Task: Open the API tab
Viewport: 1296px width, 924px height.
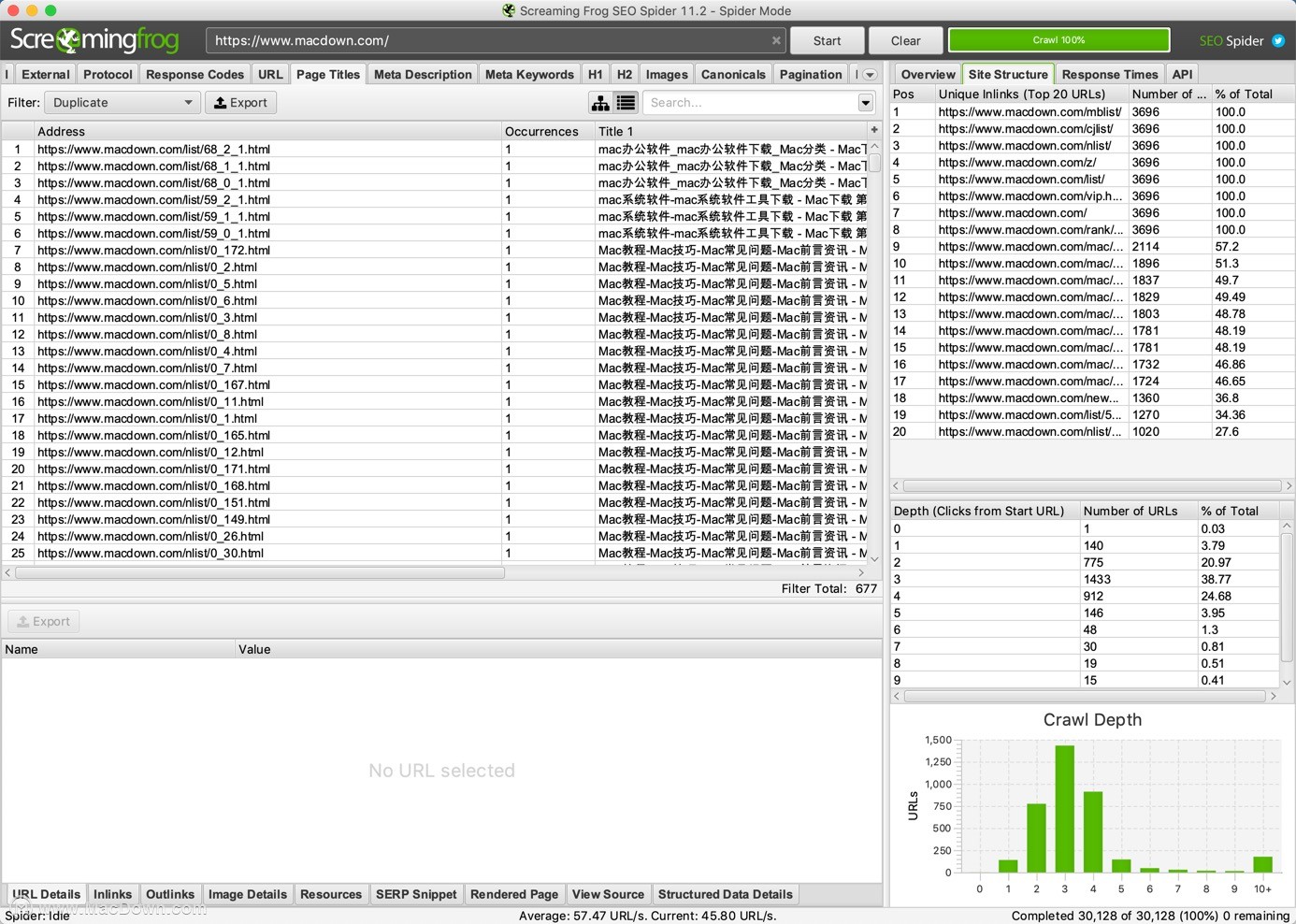Action: pos(1182,75)
